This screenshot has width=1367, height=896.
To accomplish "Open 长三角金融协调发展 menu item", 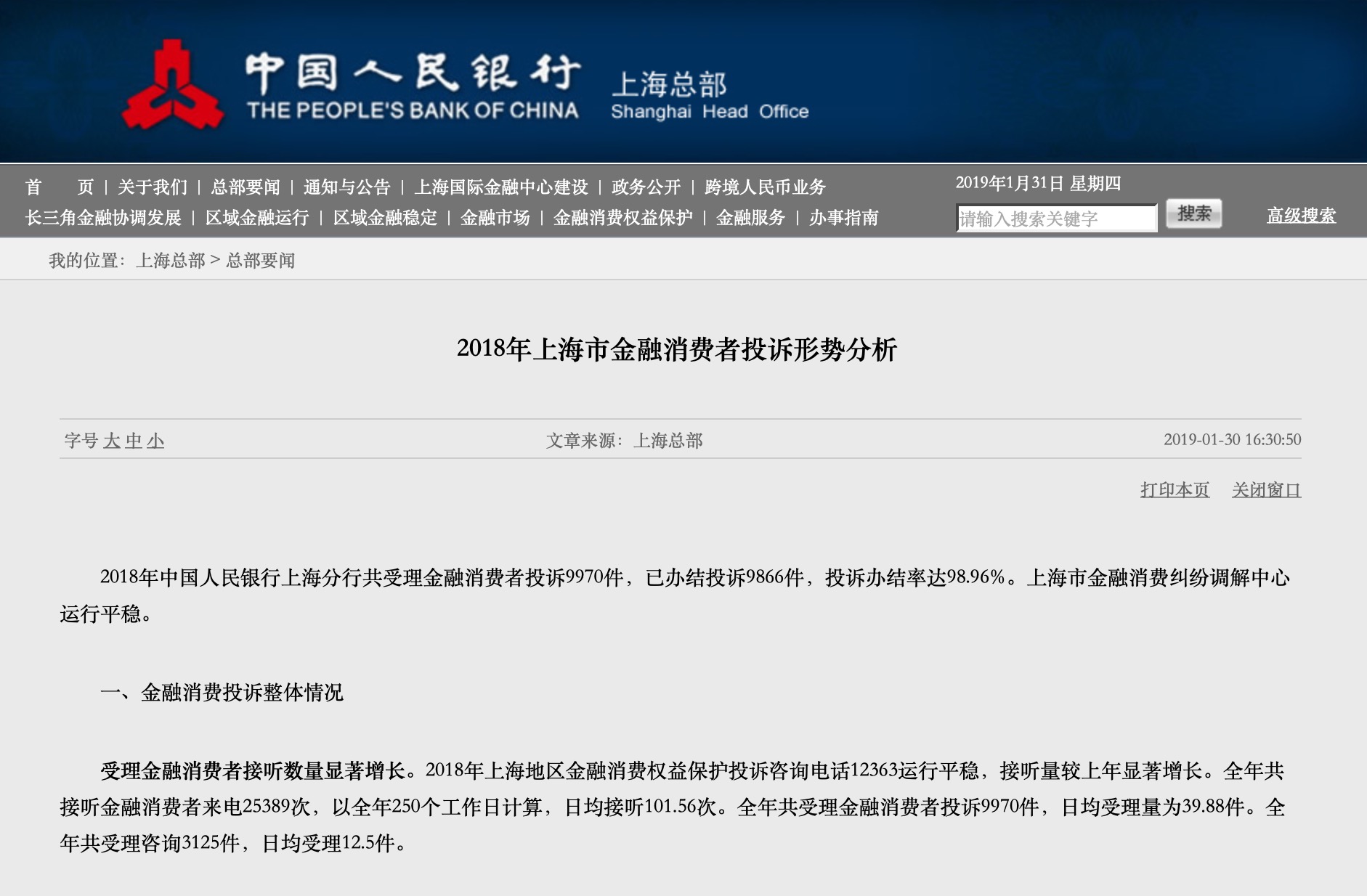I will (x=103, y=218).
